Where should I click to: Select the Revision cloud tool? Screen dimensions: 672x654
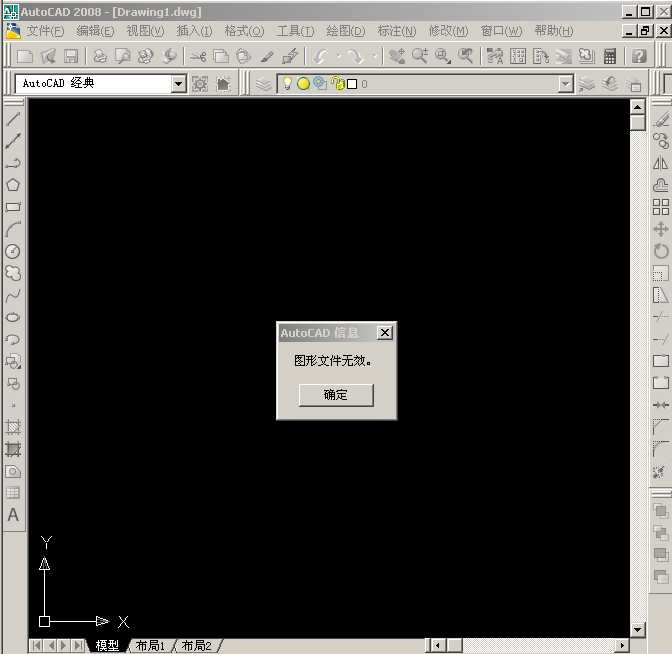tap(13, 273)
